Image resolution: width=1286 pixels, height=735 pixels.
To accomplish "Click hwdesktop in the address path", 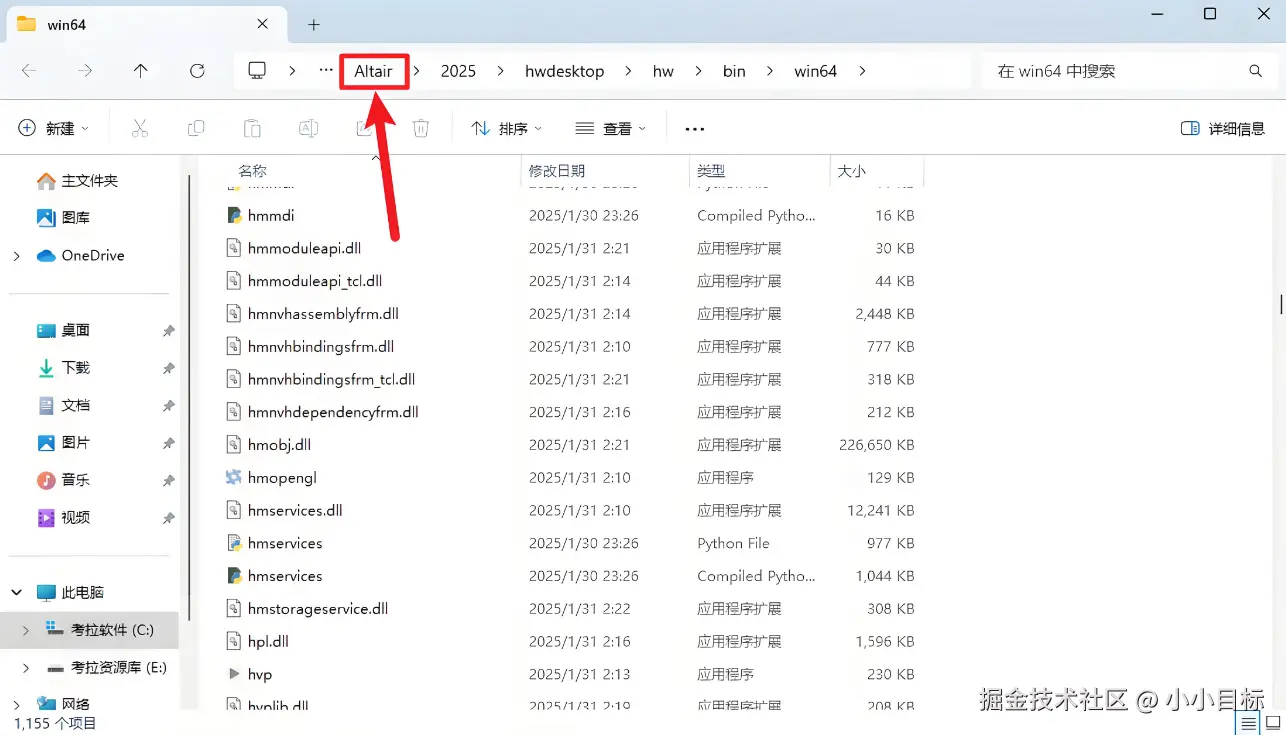I will tap(565, 71).
